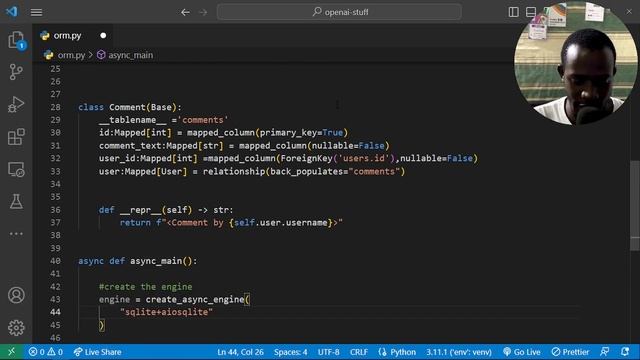The width and height of the screenshot is (640, 360).
Task: Open the Explorer view in activity bar
Action: (16, 40)
